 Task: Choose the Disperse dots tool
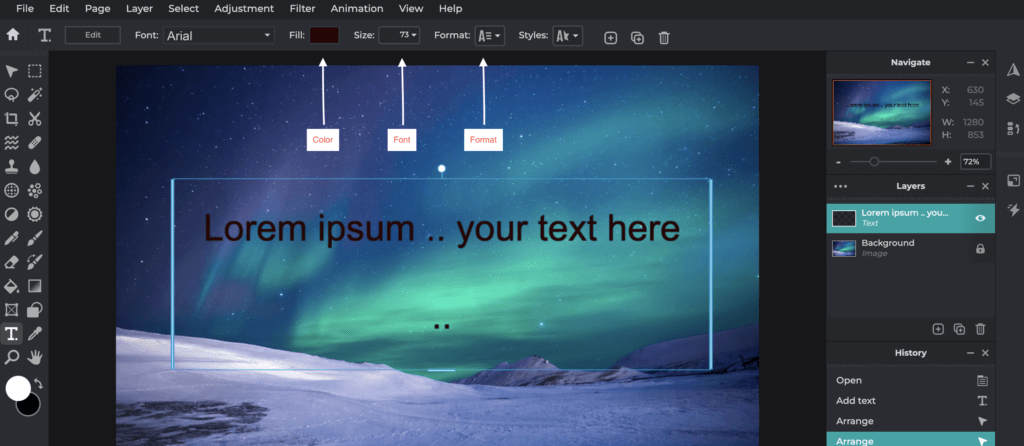[35, 190]
